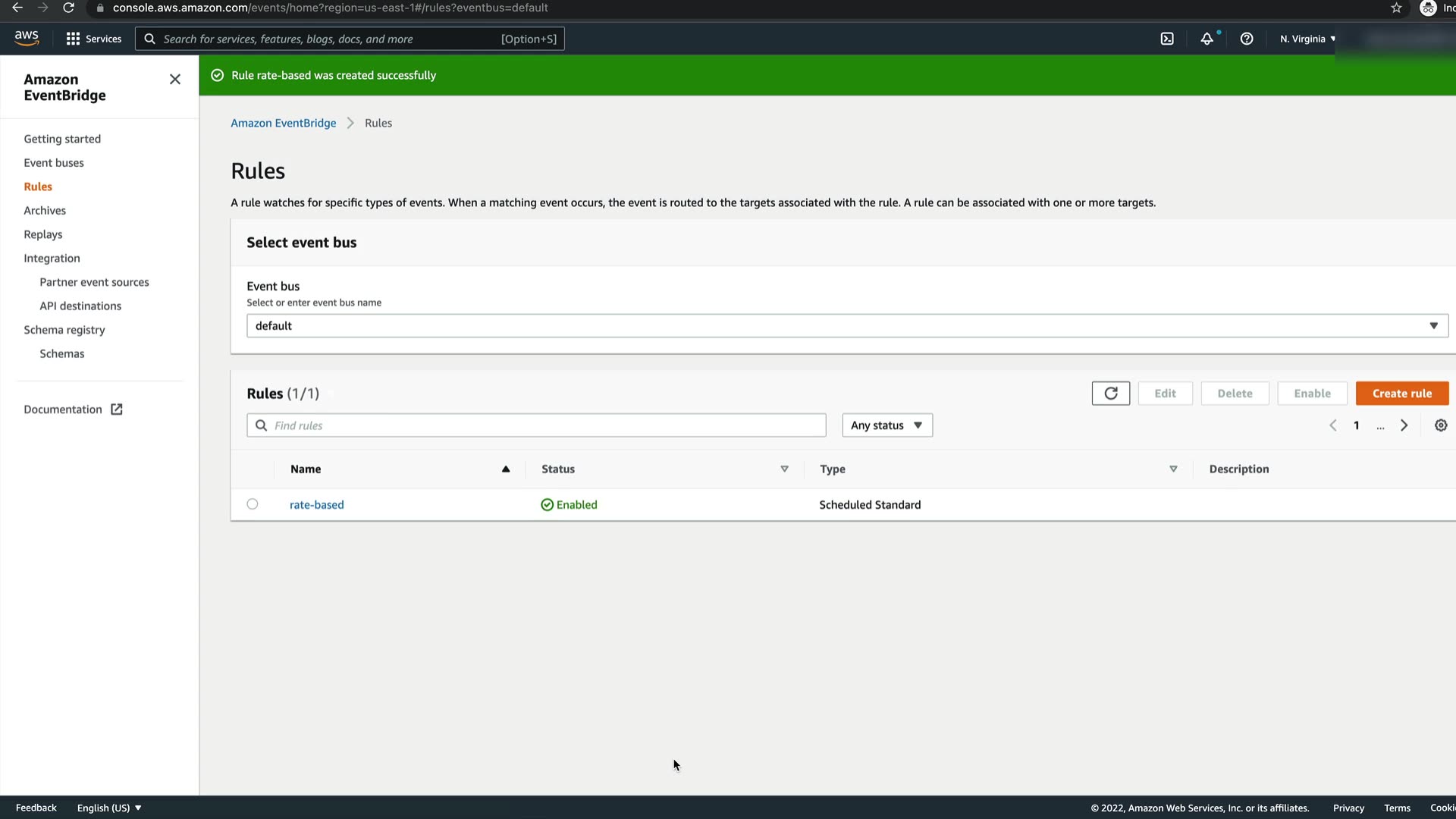Open the notifications bell
This screenshot has width=1456, height=819.
click(x=1207, y=39)
